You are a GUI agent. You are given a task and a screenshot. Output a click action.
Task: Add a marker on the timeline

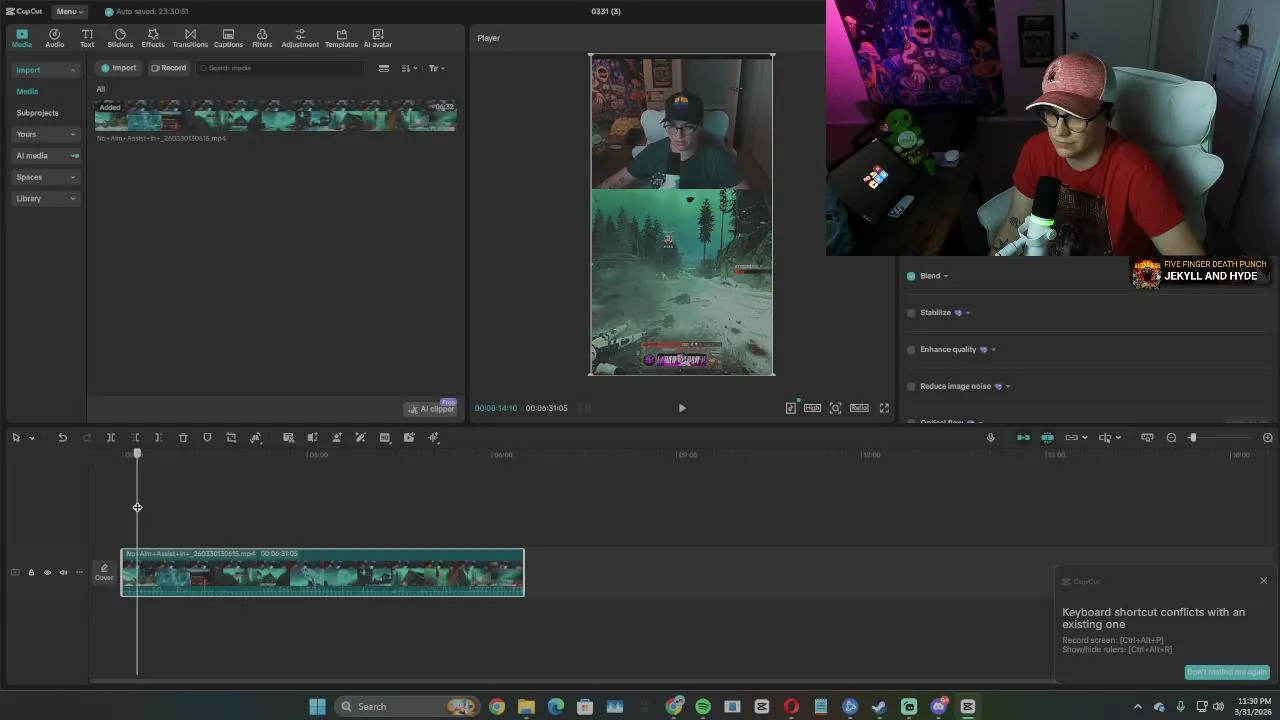[x=207, y=438]
